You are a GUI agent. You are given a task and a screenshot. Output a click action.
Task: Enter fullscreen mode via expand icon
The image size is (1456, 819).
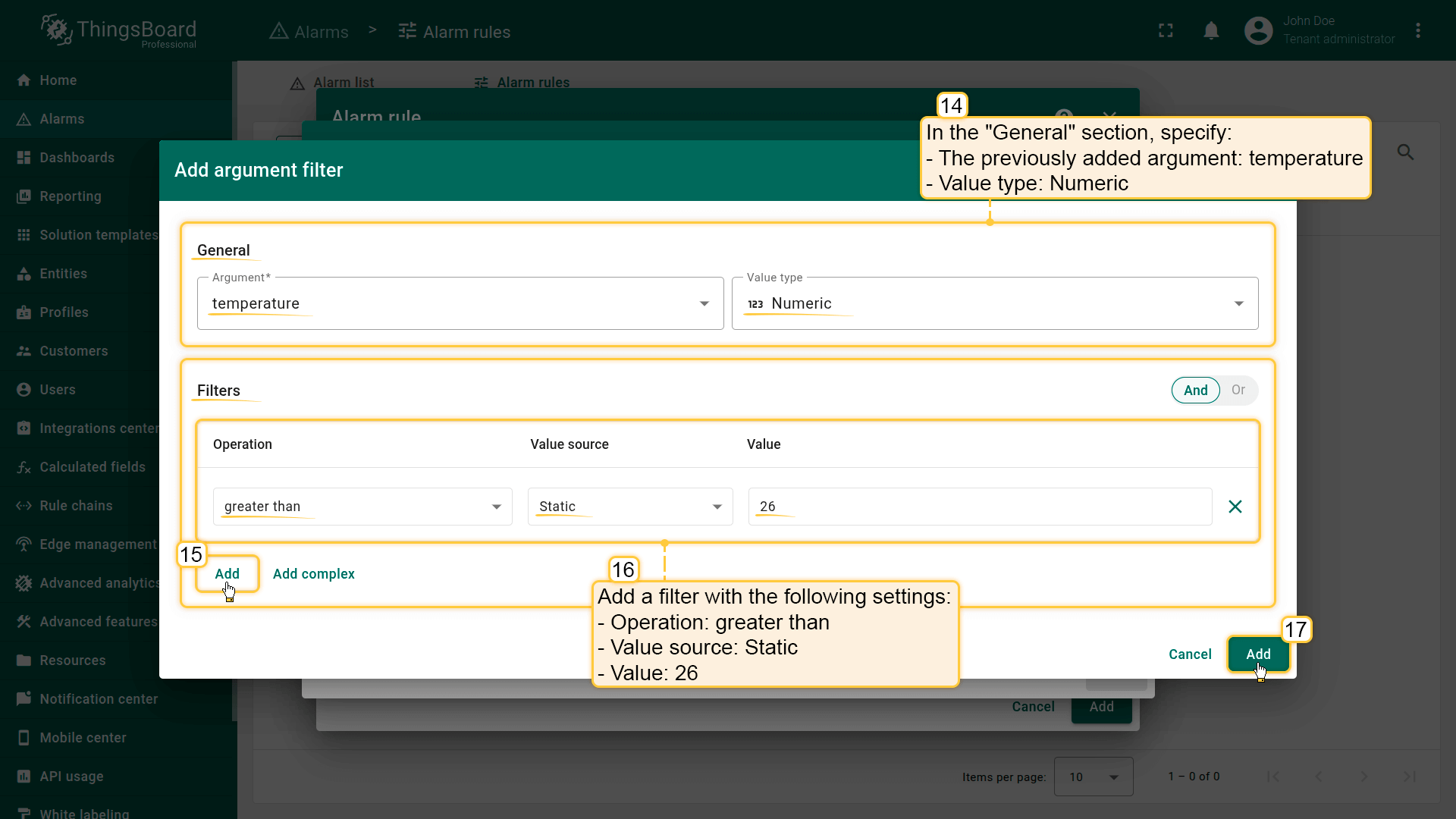click(1166, 31)
